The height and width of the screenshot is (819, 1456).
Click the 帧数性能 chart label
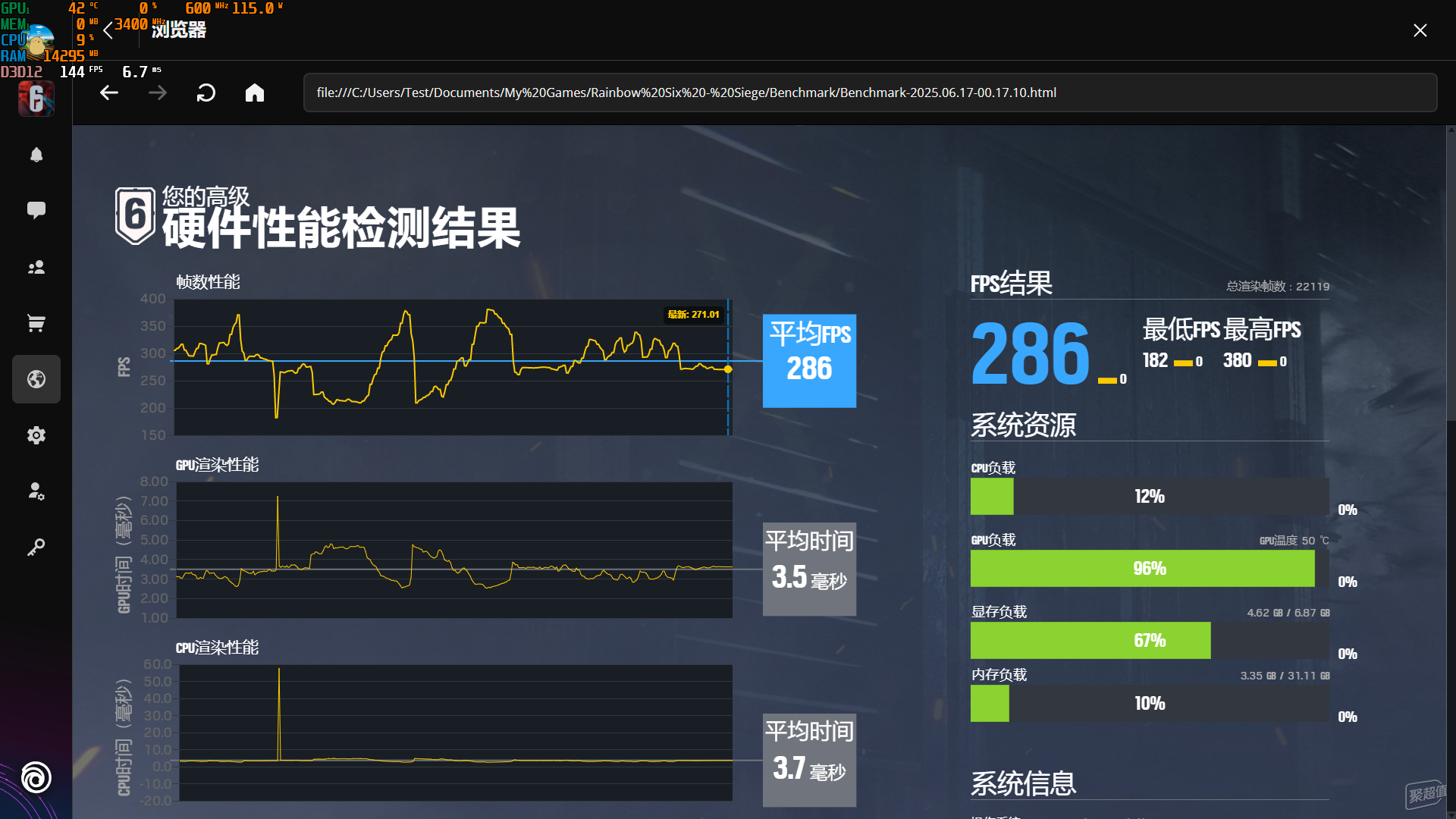point(208,282)
